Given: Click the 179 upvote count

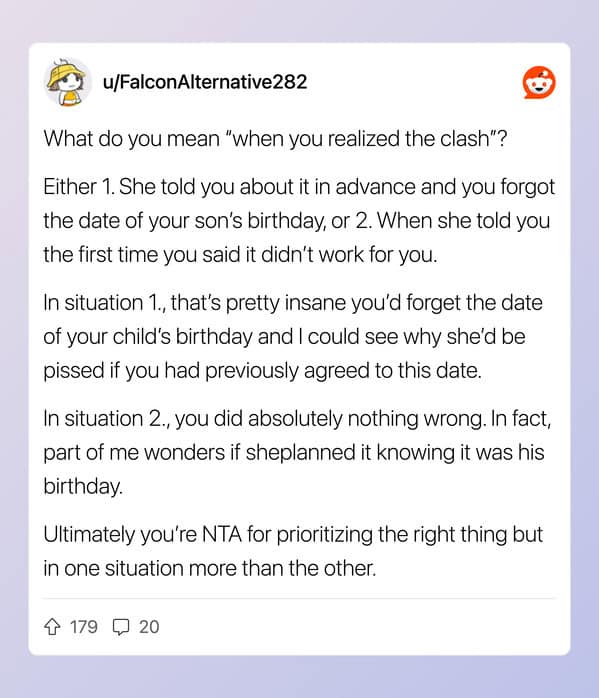Looking at the screenshot, I should point(84,627).
